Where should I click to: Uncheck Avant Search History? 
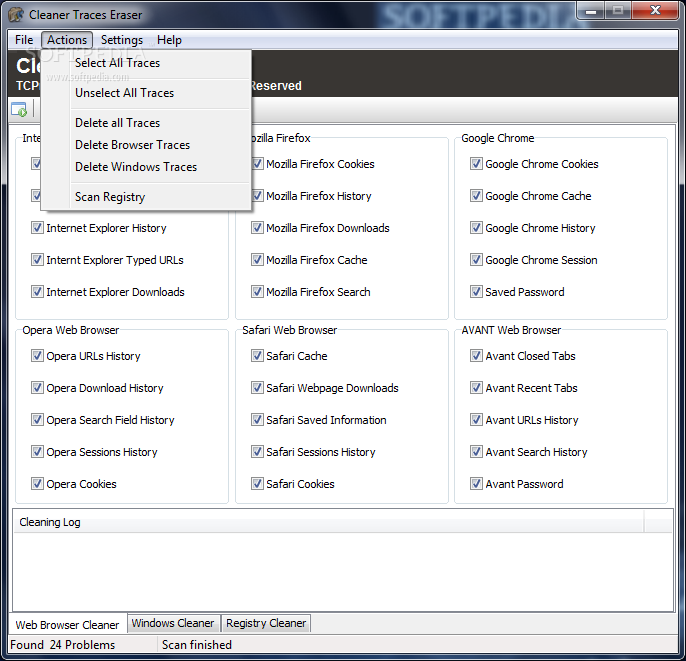coord(476,451)
